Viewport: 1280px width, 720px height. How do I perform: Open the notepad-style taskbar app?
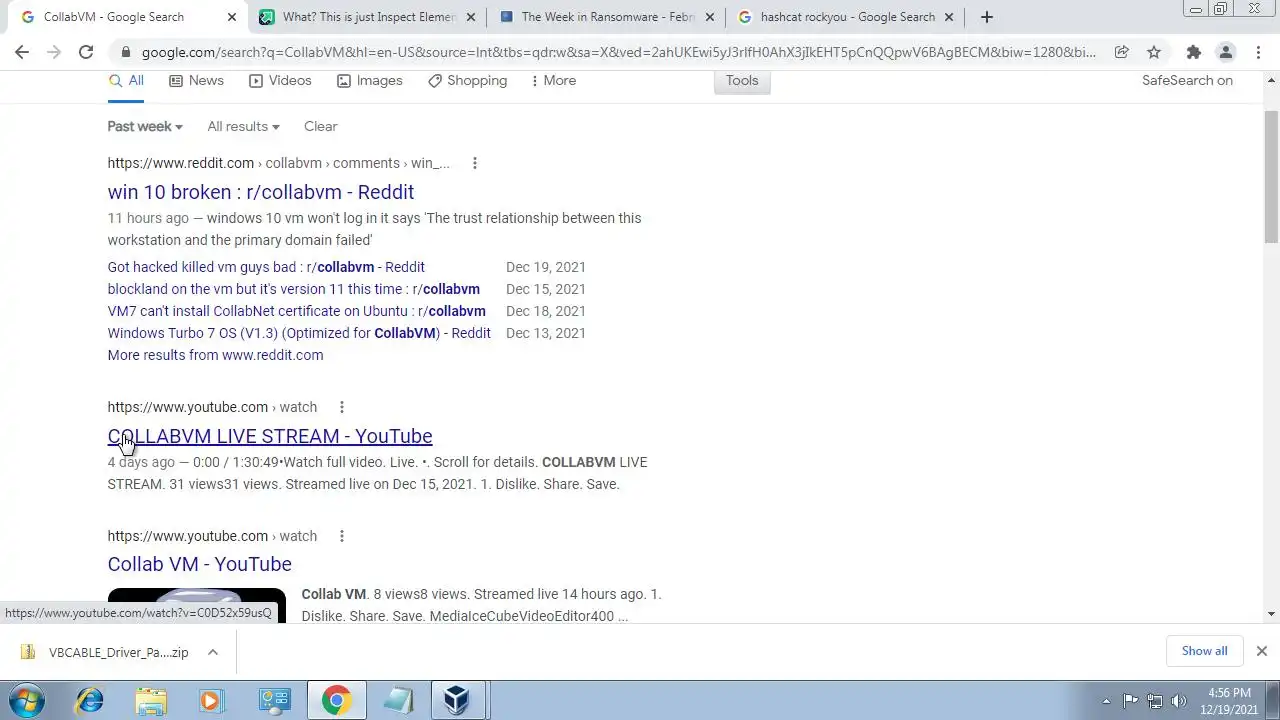click(397, 701)
